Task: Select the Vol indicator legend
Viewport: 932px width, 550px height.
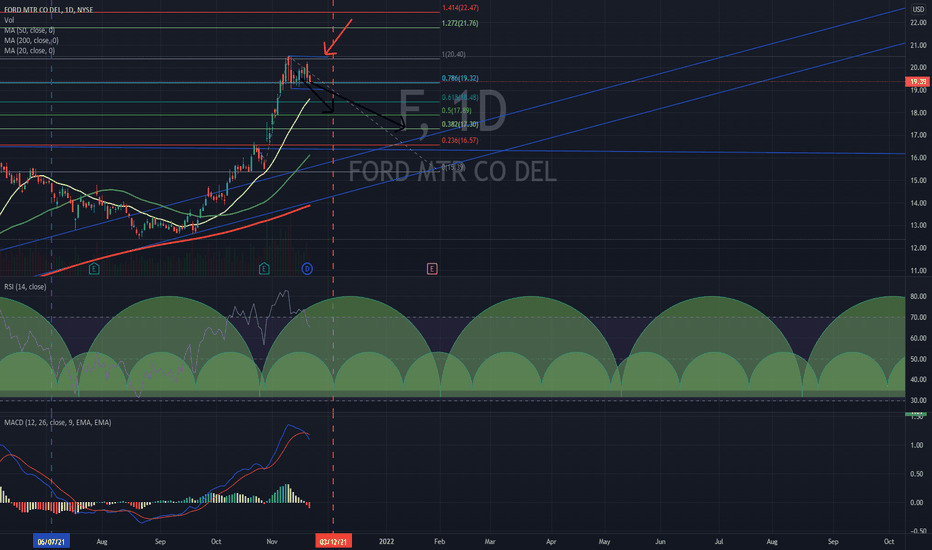Action: [x=9, y=20]
